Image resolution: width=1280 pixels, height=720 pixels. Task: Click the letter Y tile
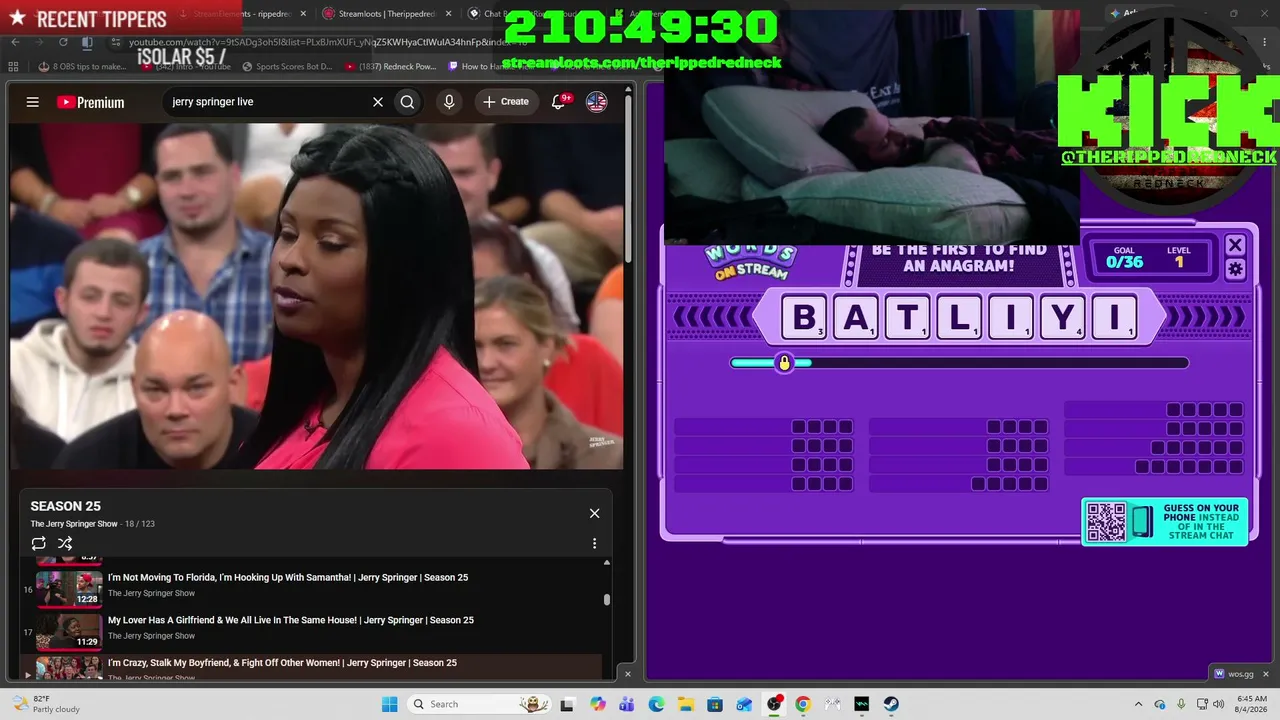click(1062, 318)
